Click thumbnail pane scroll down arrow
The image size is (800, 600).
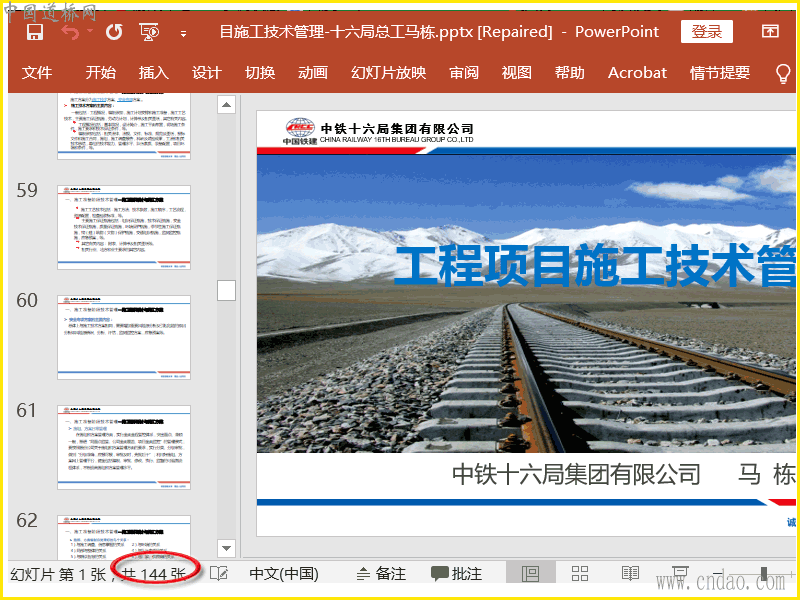point(227,548)
